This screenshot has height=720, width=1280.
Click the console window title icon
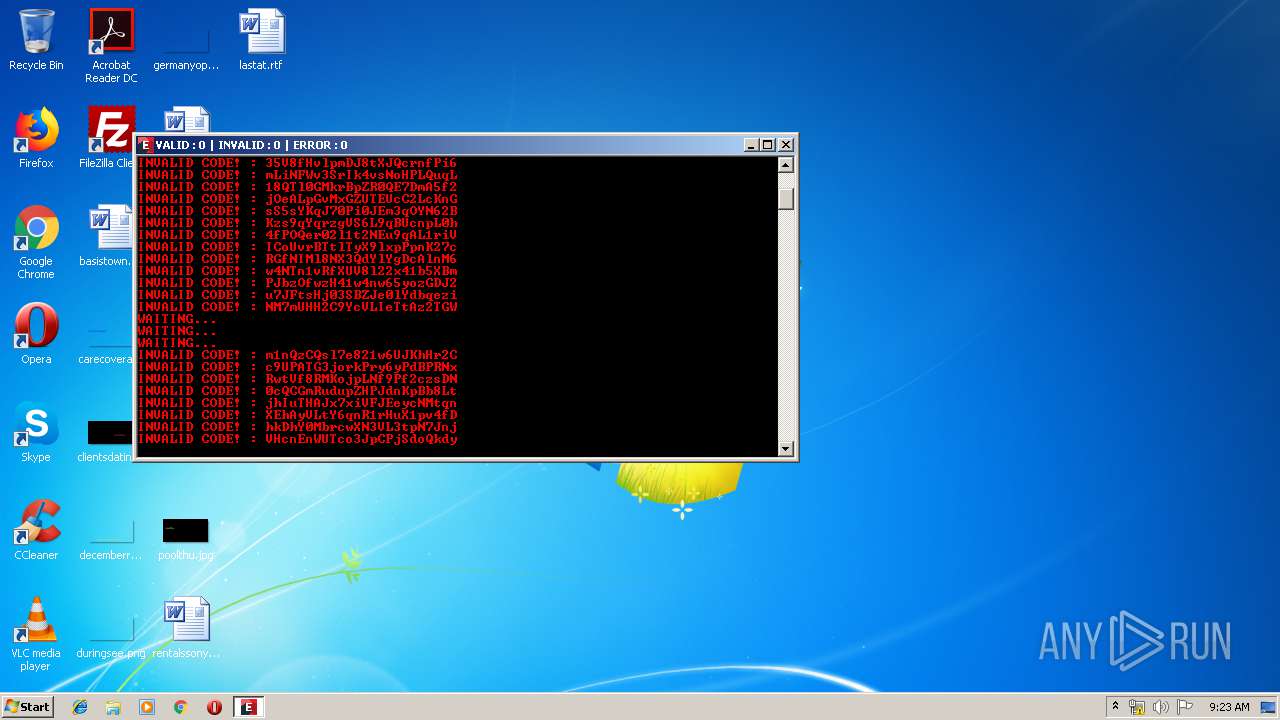click(x=145, y=145)
